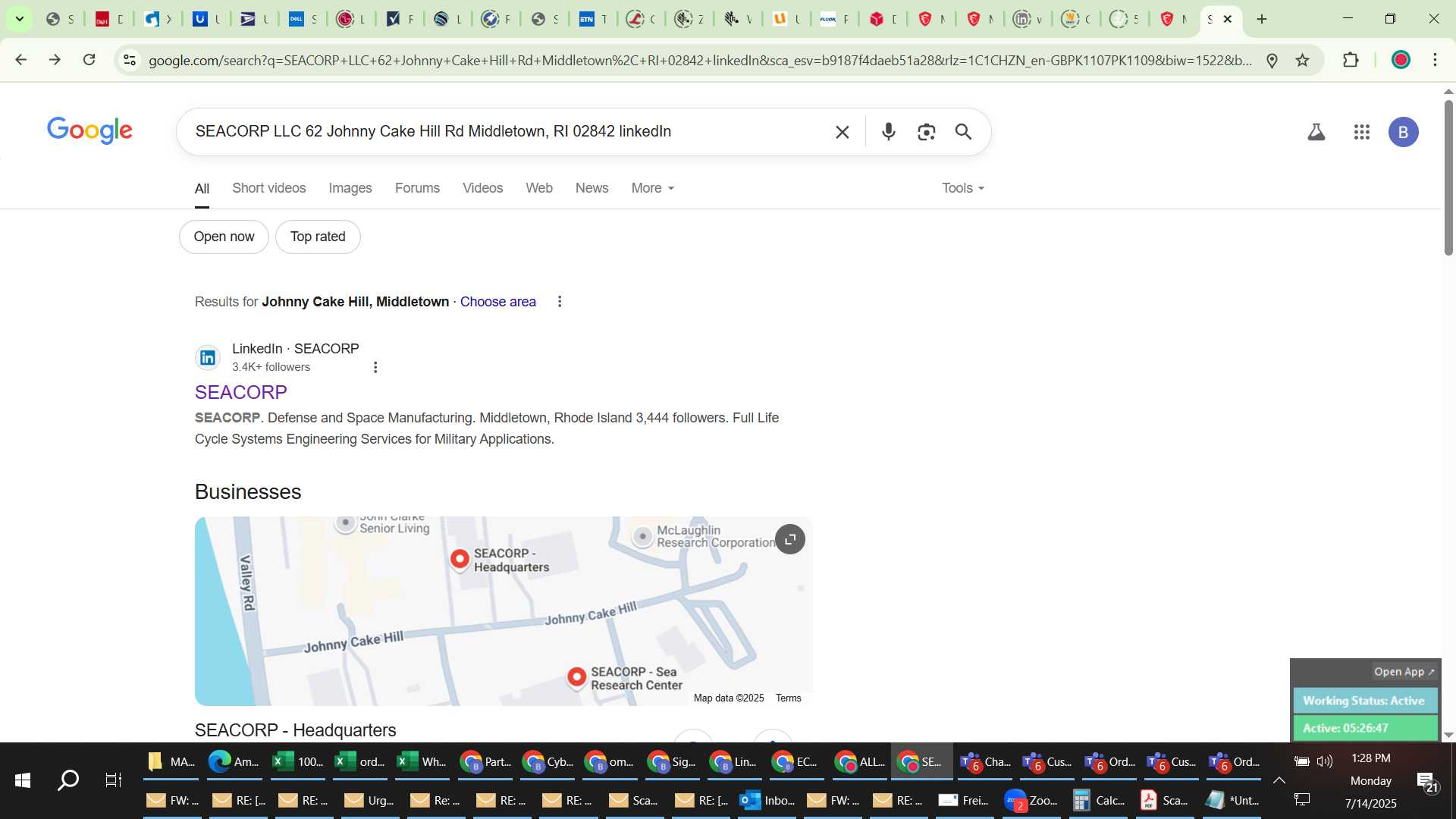The width and height of the screenshot is (1456, 819).
Task: Click the page vertical scrollbar thumb
Action: pos(1449,176)
